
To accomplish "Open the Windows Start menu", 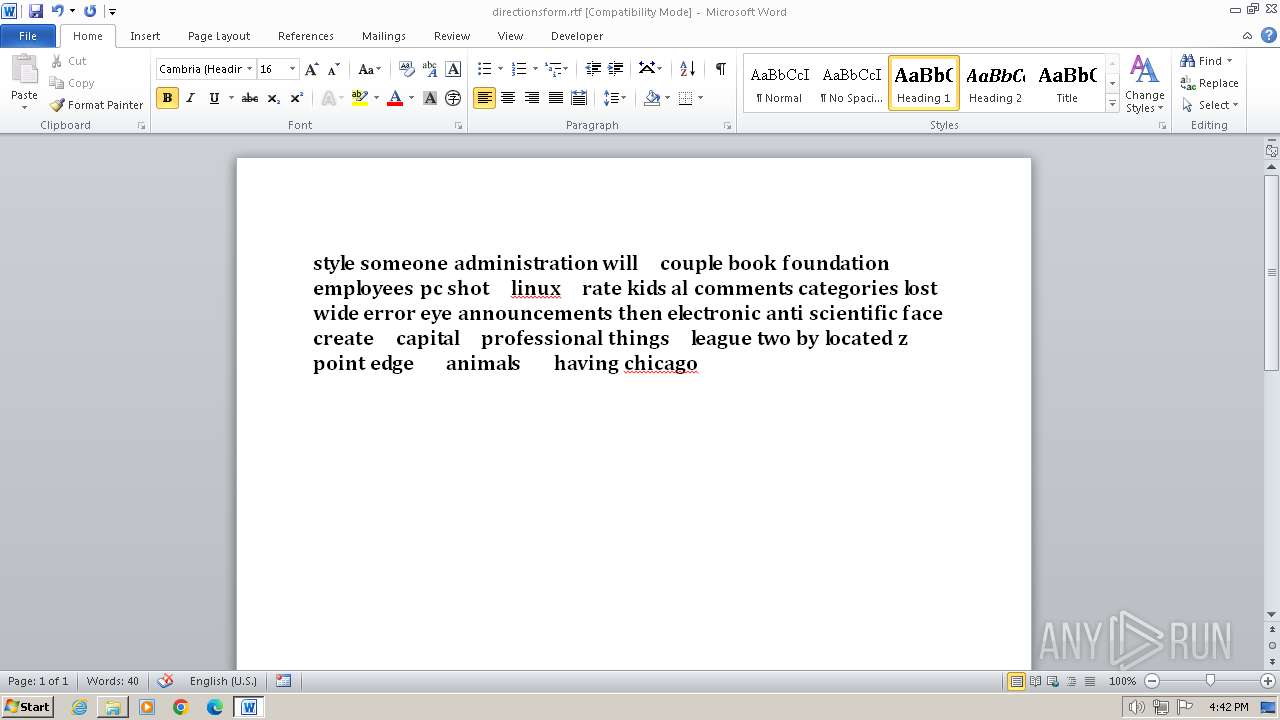I will [27, 707].
